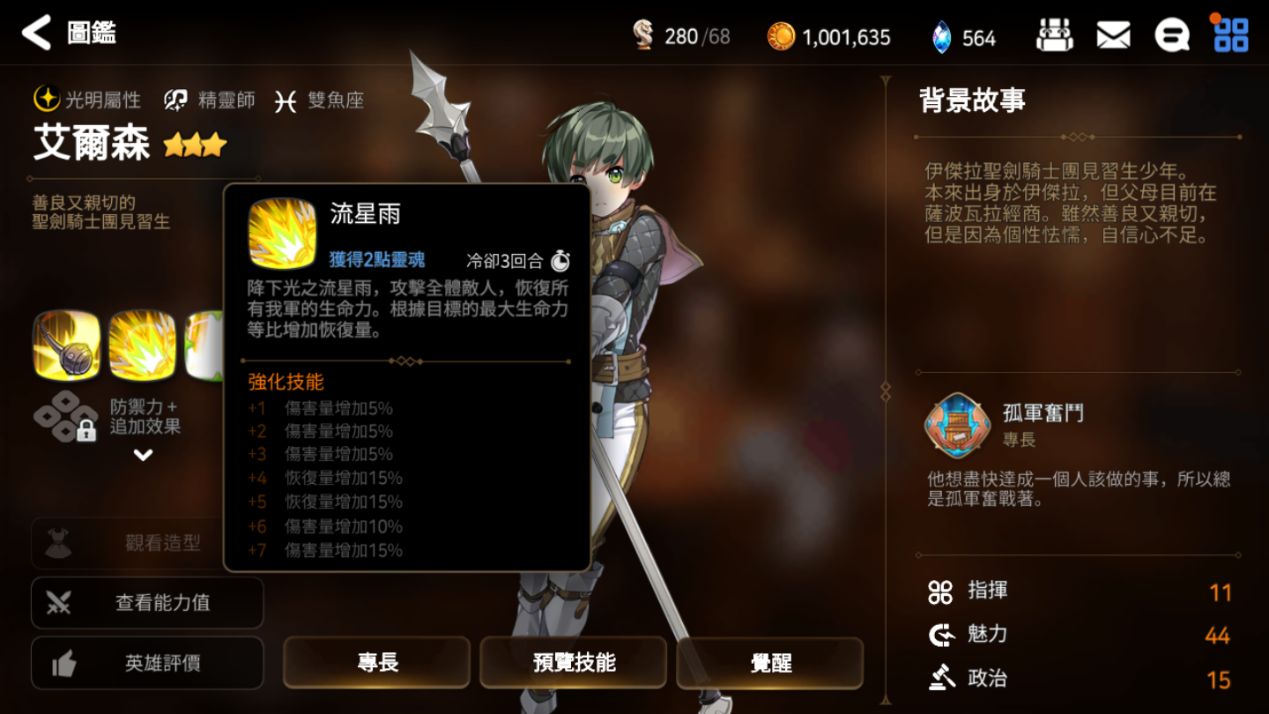Tap the 光明屬性 element icon
This screenshot has width=1269, height=714.
pos(46,99)
